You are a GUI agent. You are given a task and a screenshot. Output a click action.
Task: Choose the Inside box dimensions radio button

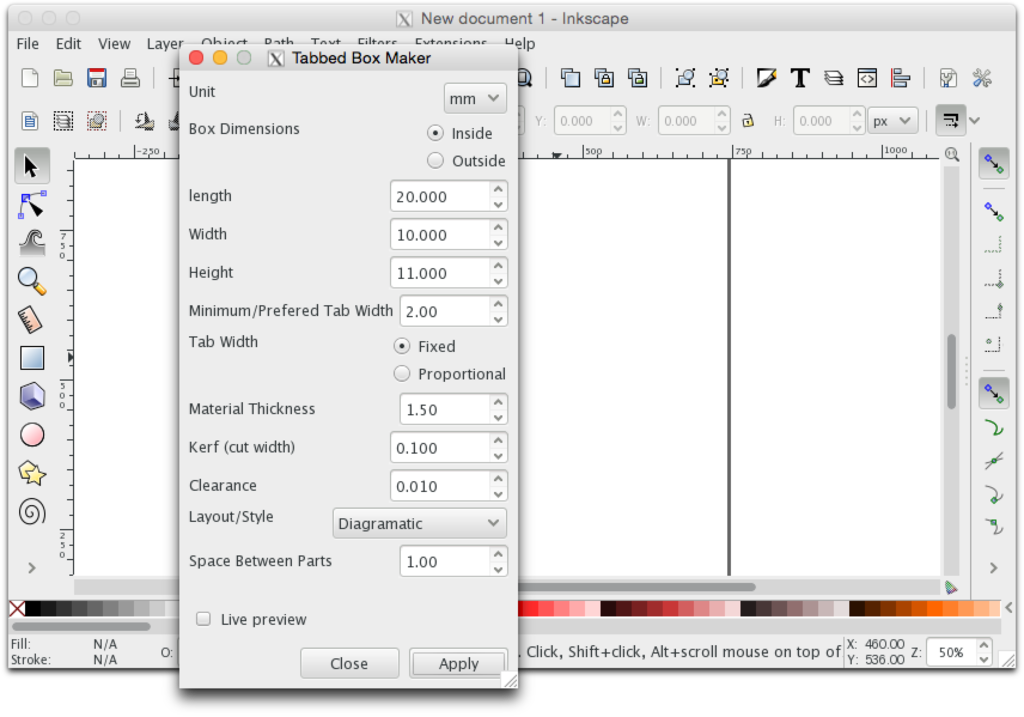[436, 133]
